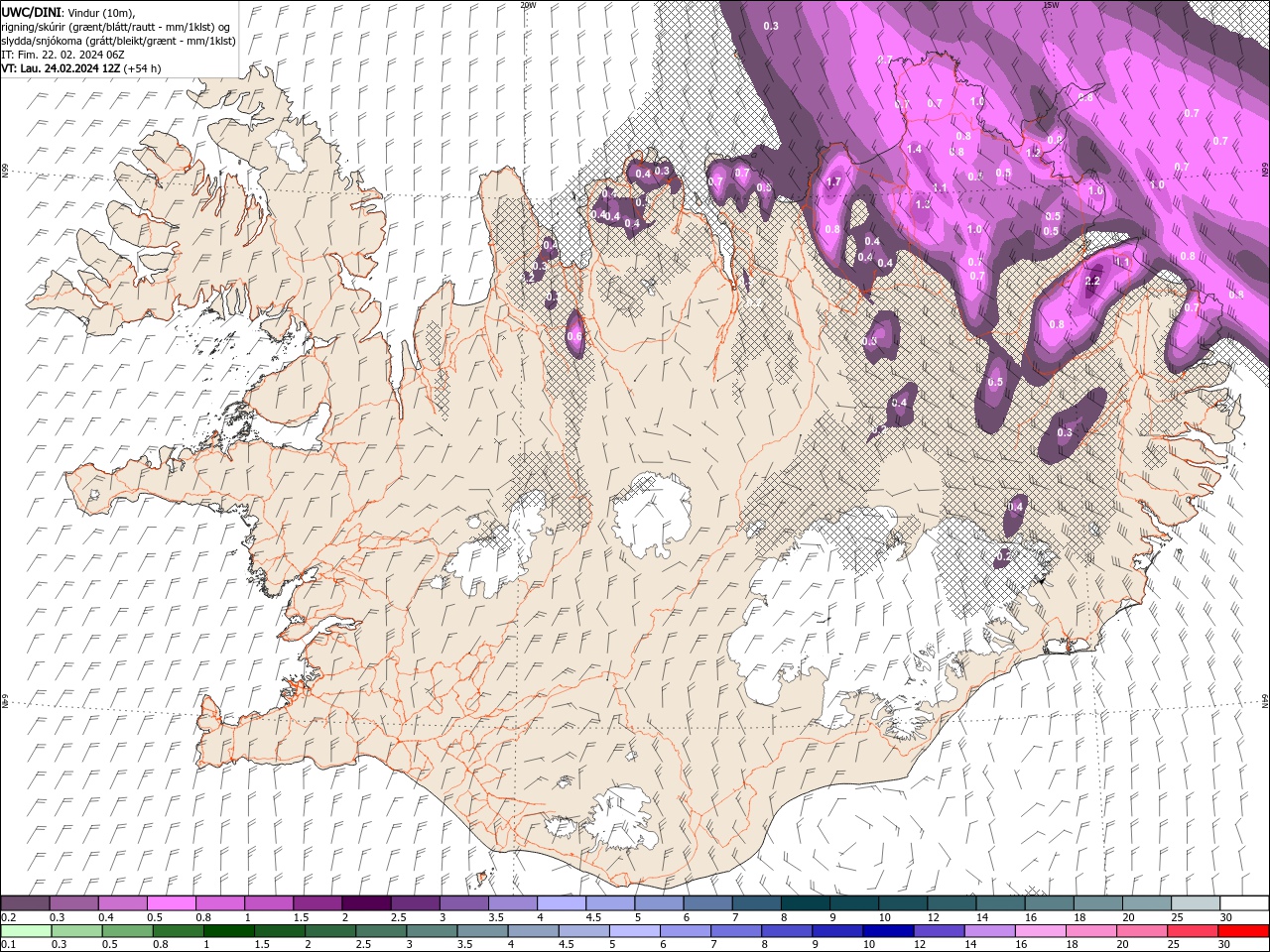
Task: Pick the bright pink swatch above 0.5 in upper legend
Action: (172, 903)
